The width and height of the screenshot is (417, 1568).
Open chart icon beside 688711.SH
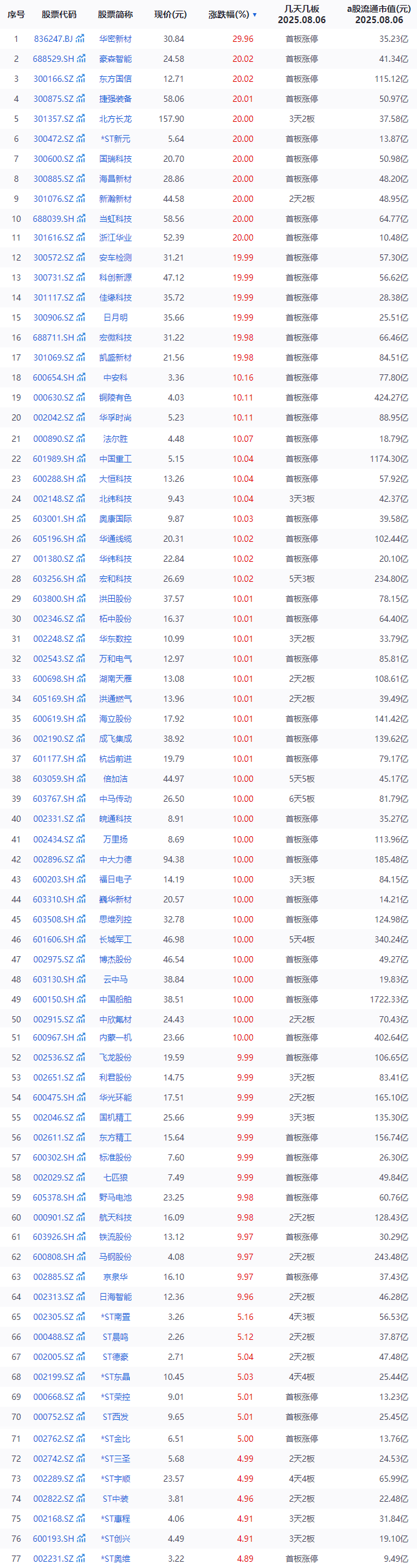tap(81, 337)
